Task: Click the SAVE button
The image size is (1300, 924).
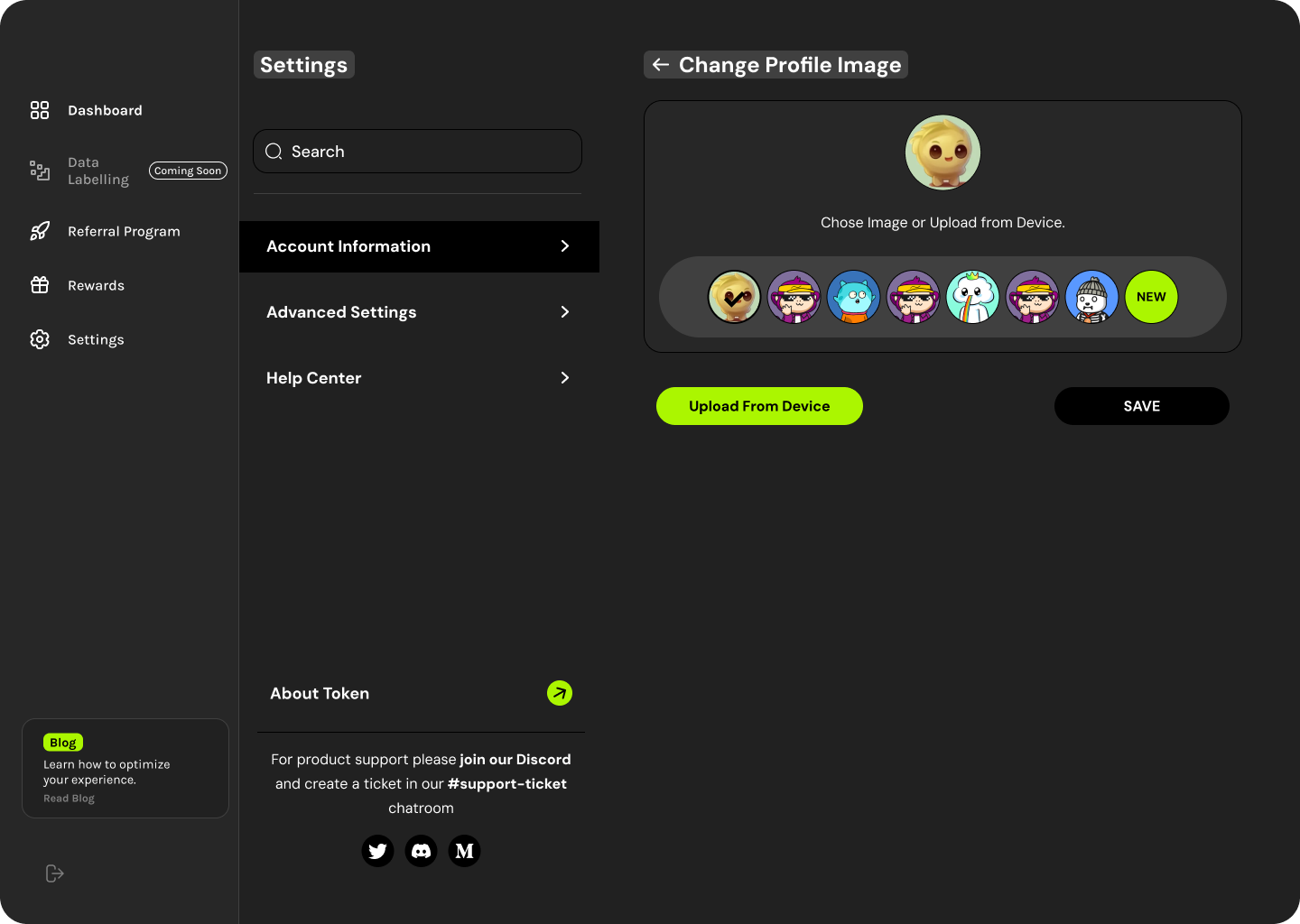Action: (1141, 406)
